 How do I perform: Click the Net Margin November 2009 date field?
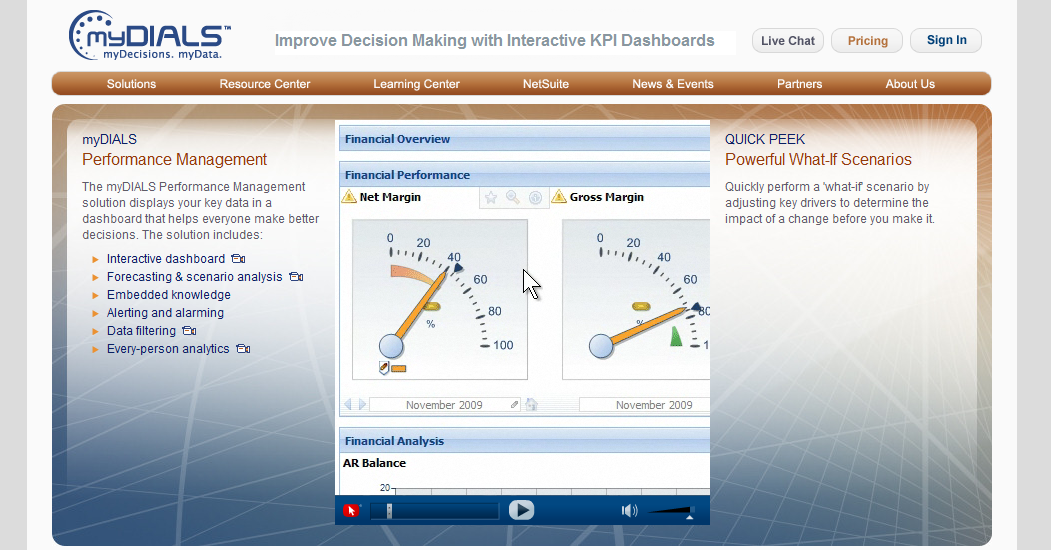click(445, 405)
